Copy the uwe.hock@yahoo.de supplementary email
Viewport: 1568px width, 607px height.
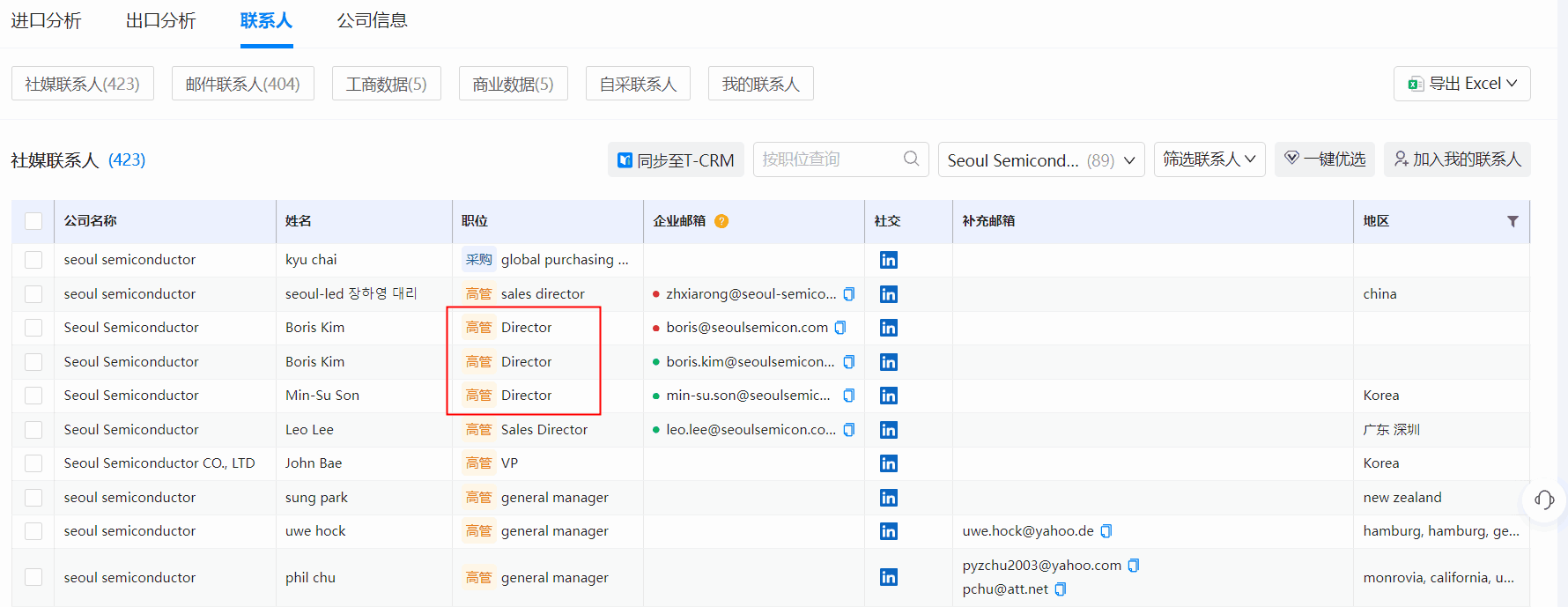pyautogui.click(x=1106, y=531)
